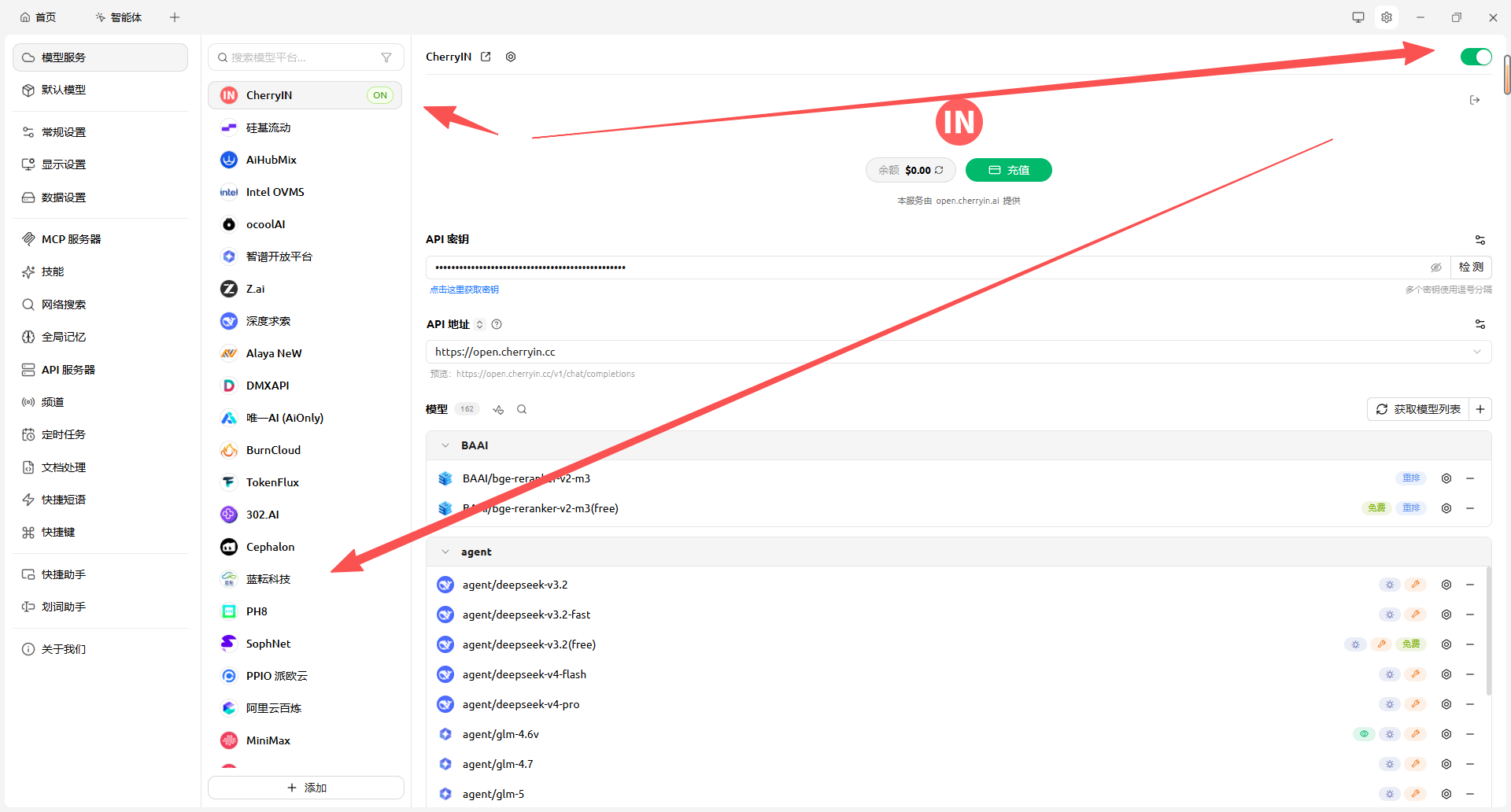Open 快捷键 settings
This screenshot has width=1511, height=812.
100,532
